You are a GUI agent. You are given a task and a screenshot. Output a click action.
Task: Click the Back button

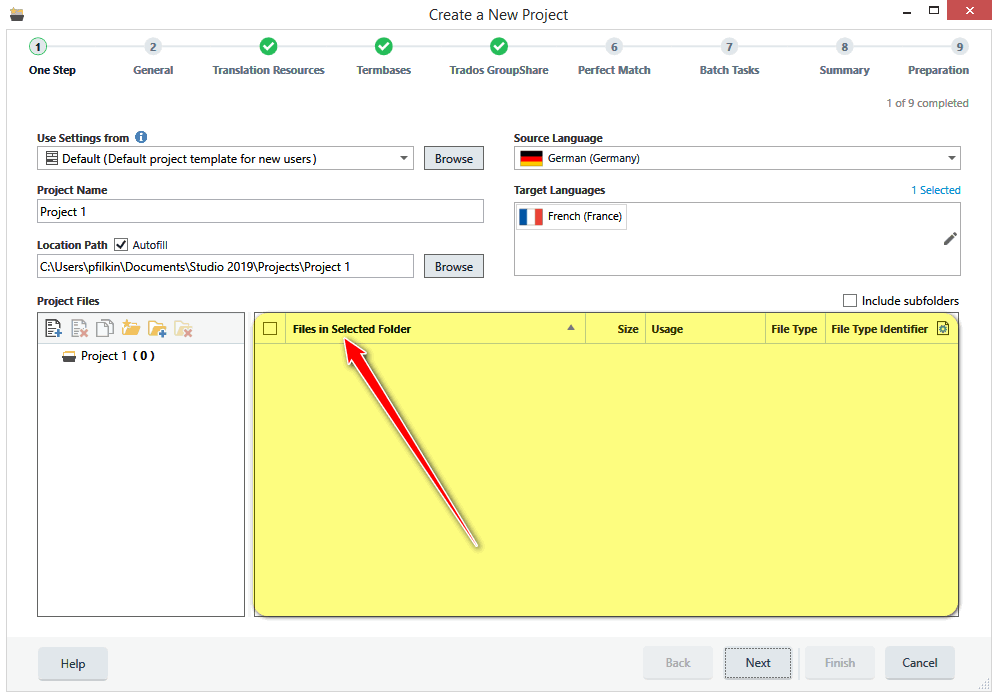678,663
